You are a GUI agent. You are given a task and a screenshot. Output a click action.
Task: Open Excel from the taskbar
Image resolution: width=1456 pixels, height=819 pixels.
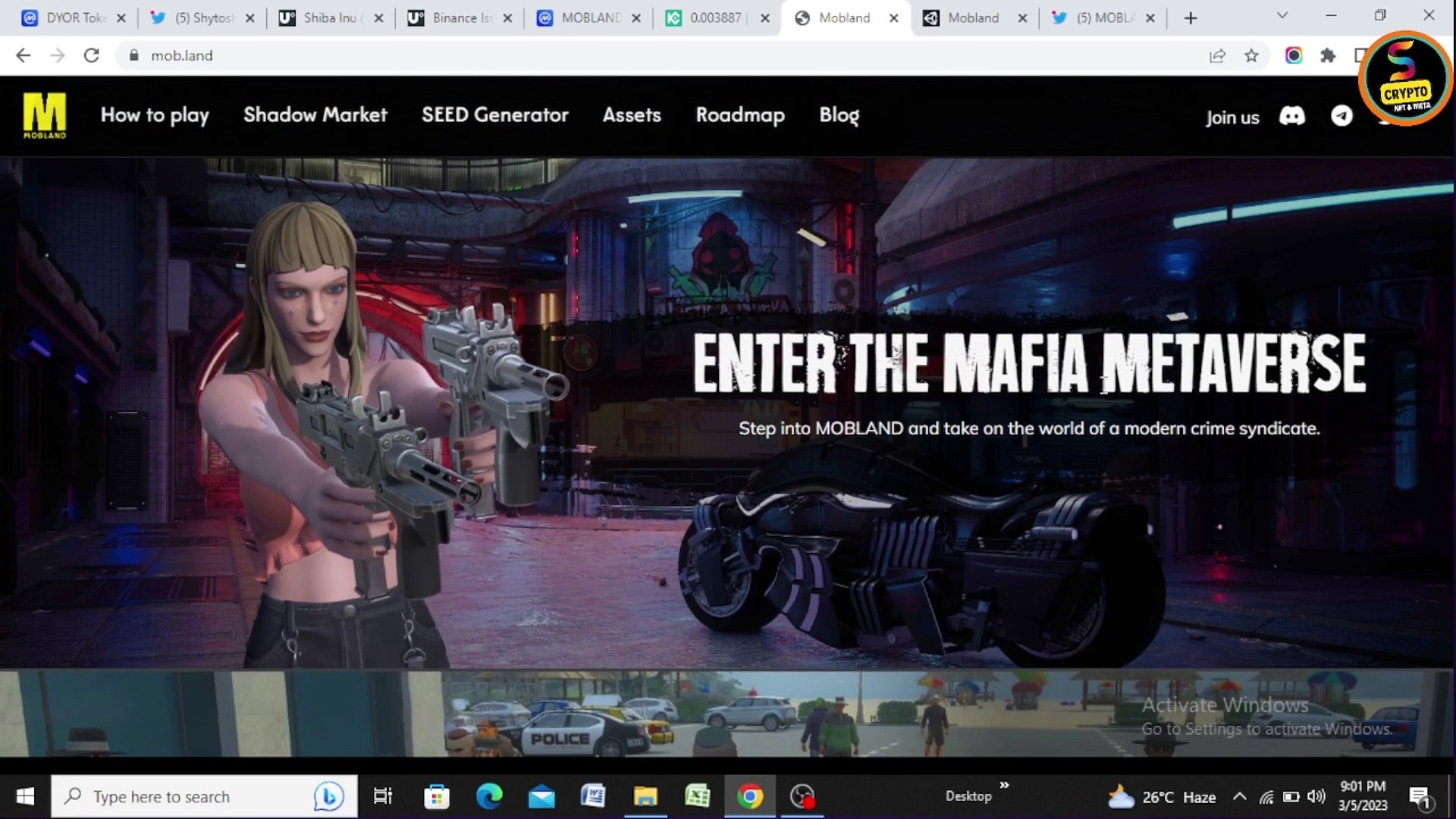(x=697, y=796)
